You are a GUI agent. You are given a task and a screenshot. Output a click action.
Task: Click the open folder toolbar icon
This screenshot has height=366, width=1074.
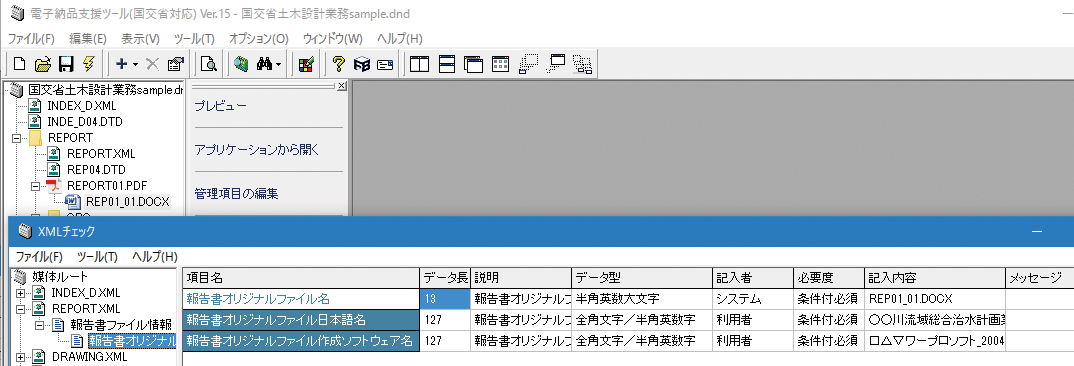[43, 64]
